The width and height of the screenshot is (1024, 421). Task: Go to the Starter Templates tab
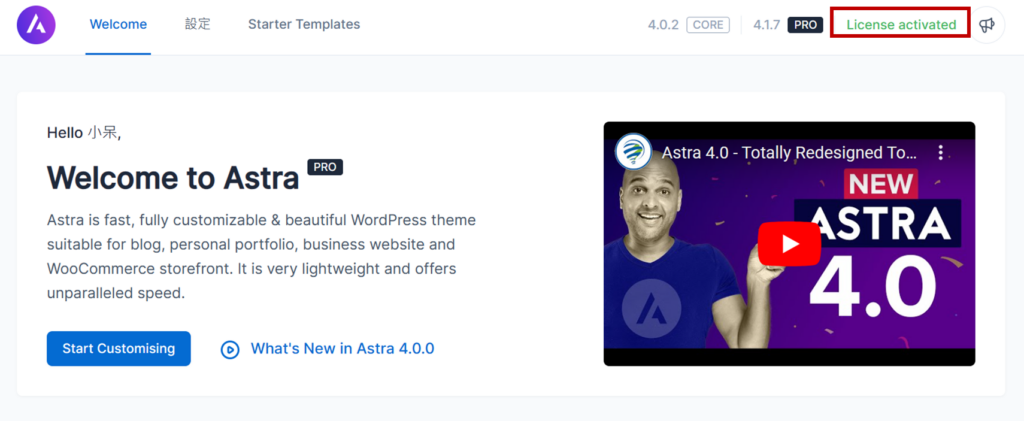[304, 25]
